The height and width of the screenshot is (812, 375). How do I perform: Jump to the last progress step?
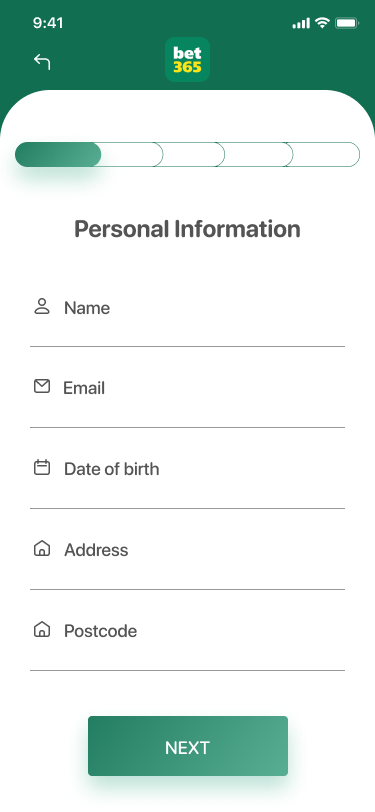323,154
